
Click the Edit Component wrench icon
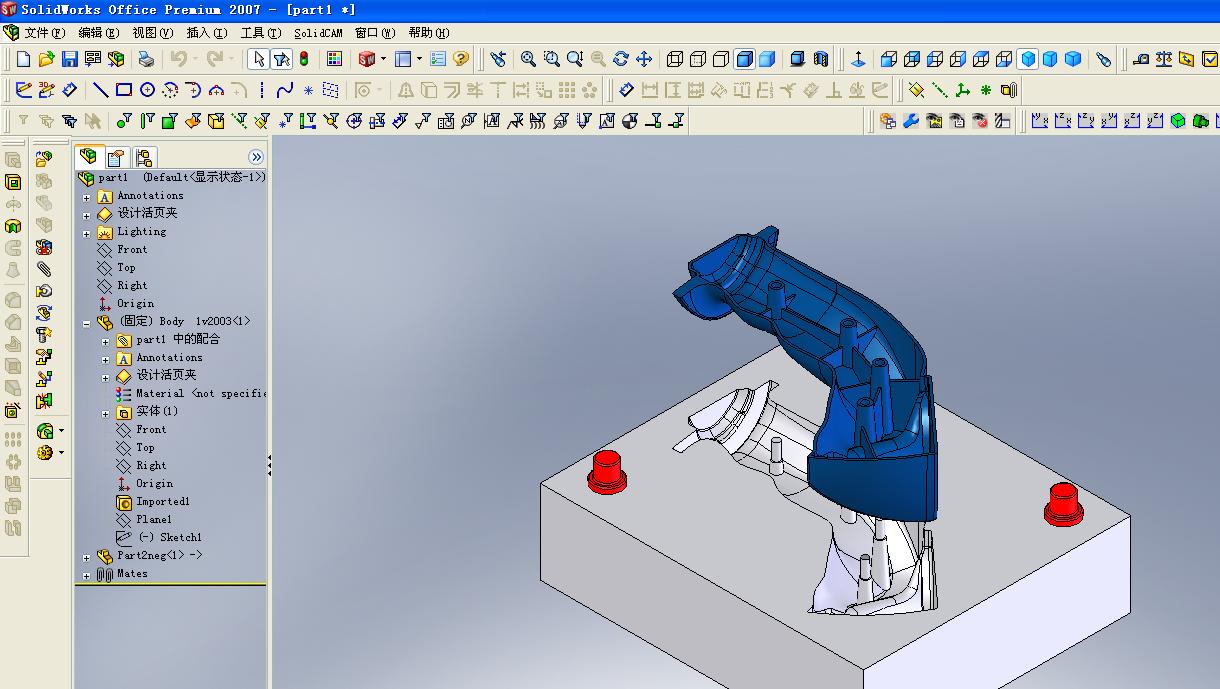[911, 121]
